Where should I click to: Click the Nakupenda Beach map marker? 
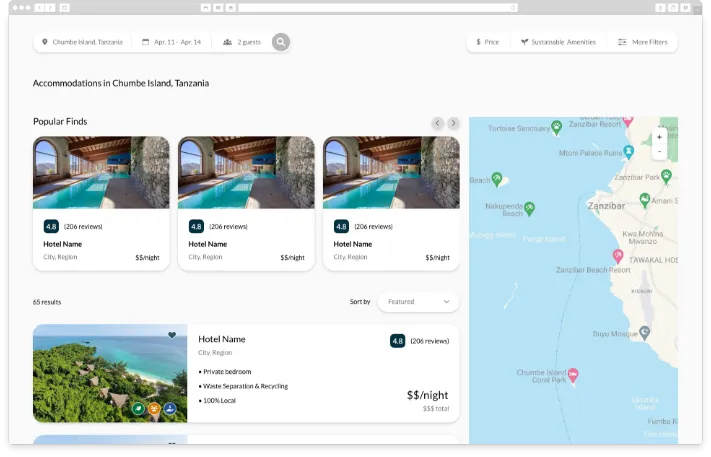pyautogui.click(x=529, y=209)
